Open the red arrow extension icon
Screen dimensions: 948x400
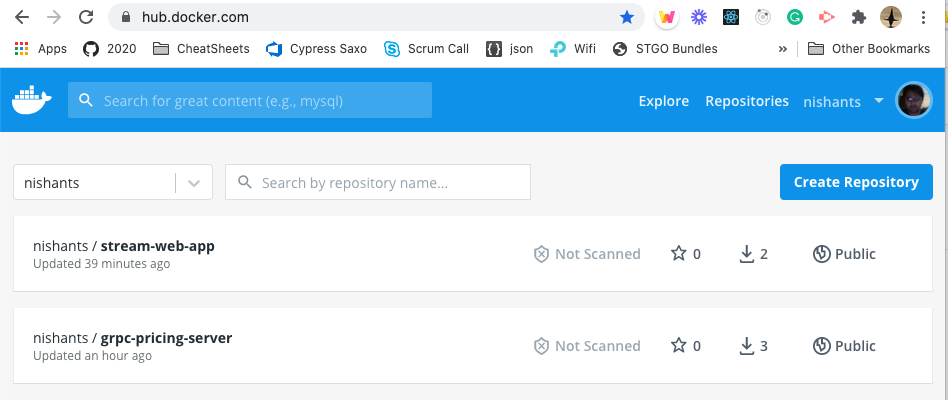point(826,18)
